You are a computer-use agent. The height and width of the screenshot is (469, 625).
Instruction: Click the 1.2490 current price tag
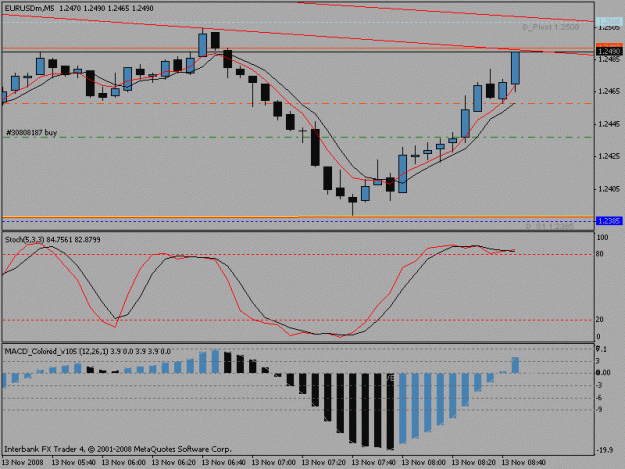[609, 51]
